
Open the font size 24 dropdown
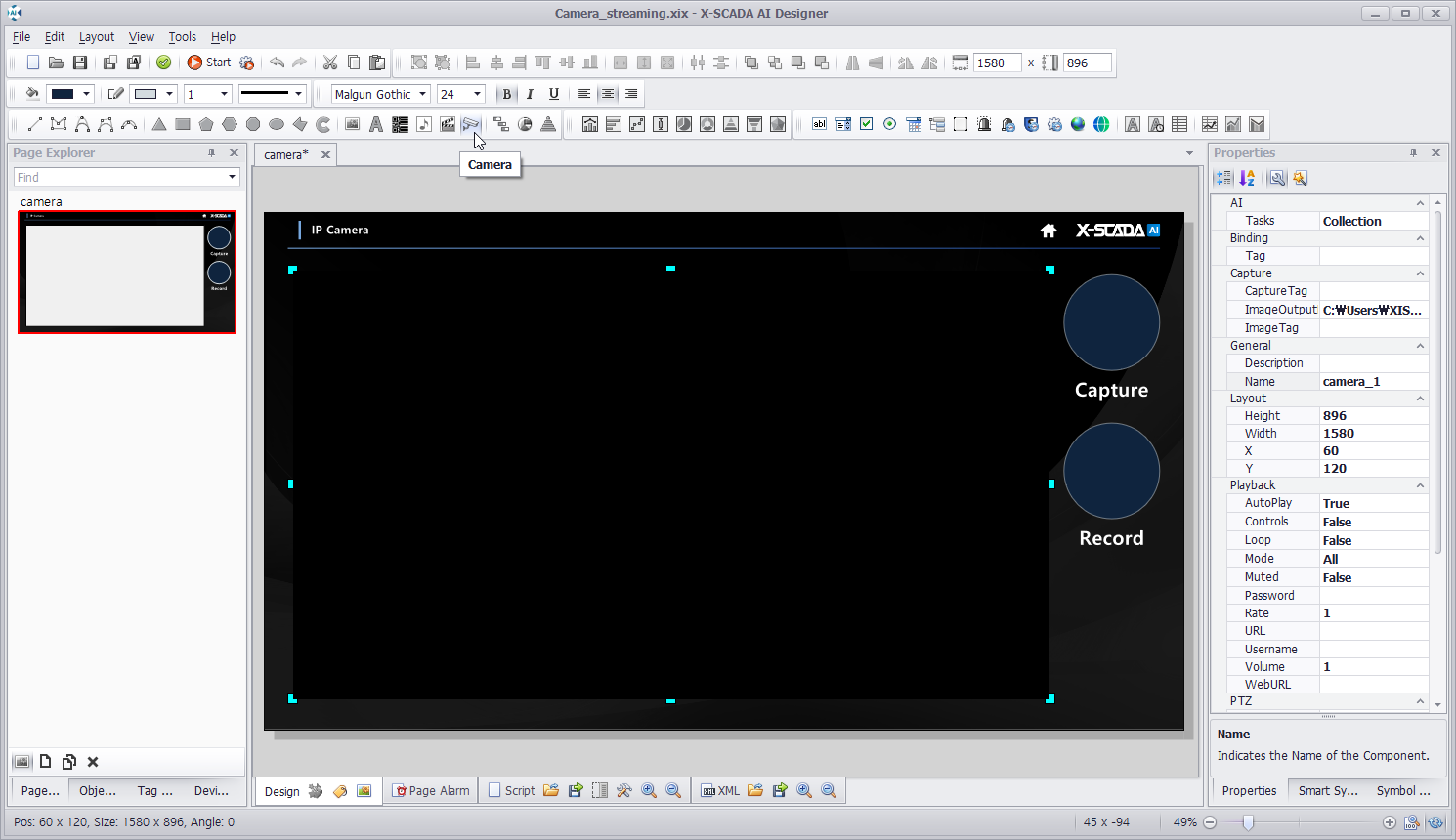[477, 94]
